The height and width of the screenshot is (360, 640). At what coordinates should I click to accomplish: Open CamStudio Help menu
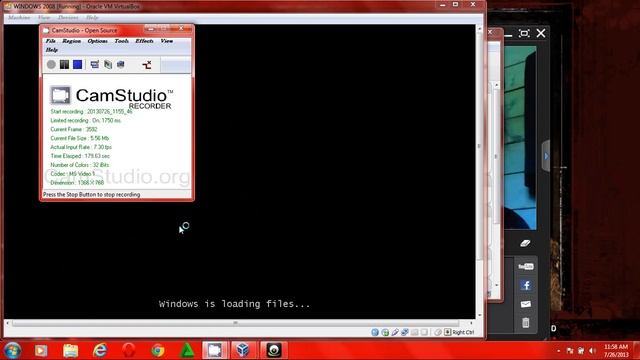pyautogui.click(x=51, y=50)
